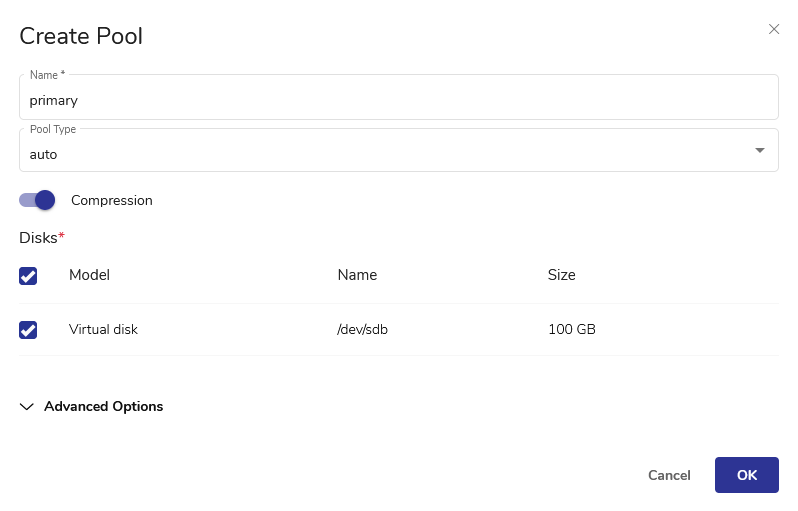Click the Pool Type dropdown arrow
The image size is (798, 511).
click(x=759, y=150)
